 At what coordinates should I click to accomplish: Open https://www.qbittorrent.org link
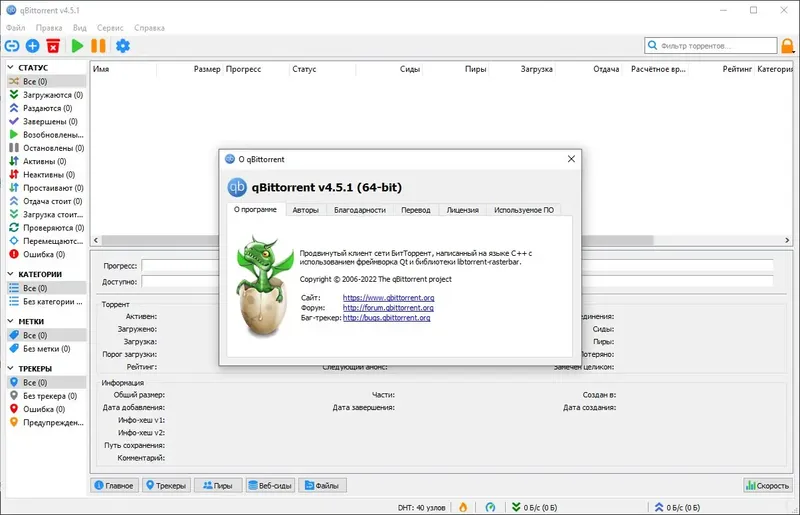pyautogui.click(x=388, y=298)
